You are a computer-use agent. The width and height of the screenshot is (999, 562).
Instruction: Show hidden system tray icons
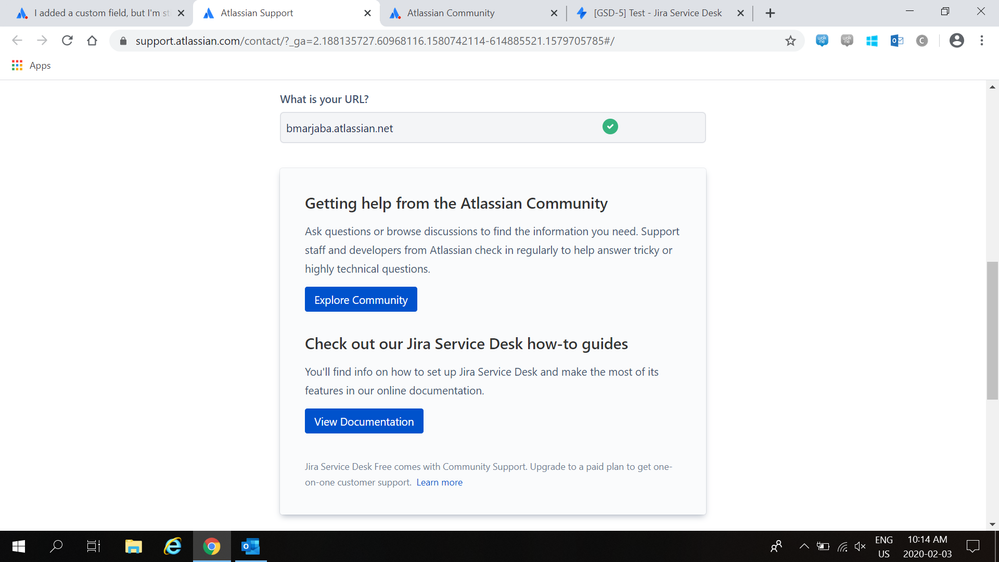click(x=804, y=546)
